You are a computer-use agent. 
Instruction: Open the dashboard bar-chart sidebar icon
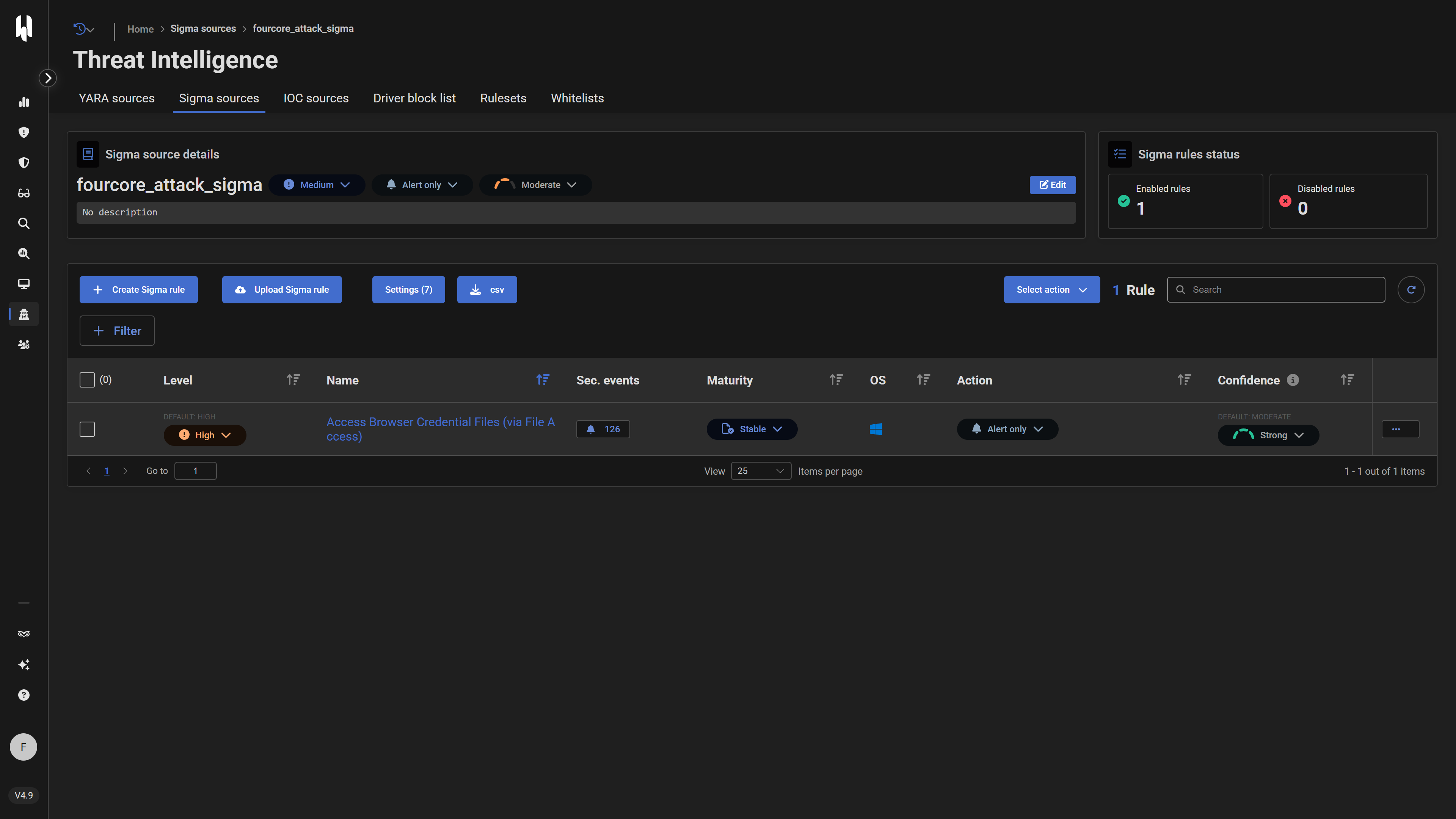(24, 102)
